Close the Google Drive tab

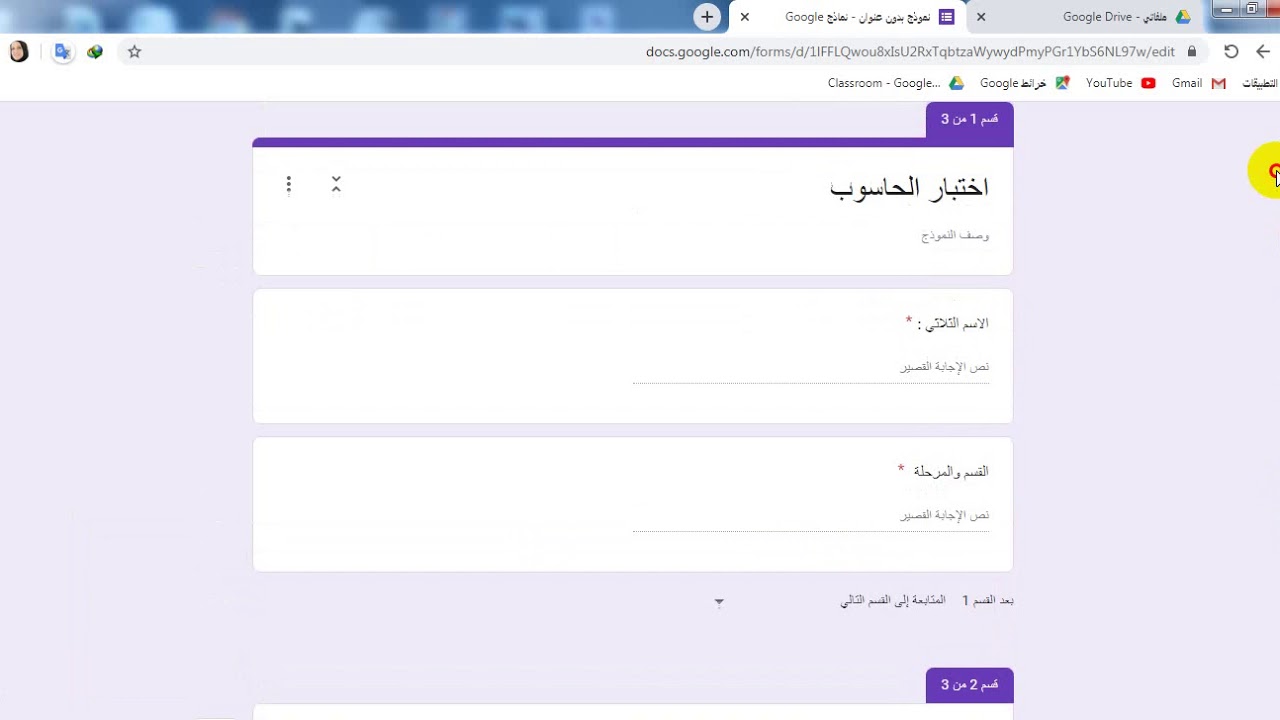(981, 17)
